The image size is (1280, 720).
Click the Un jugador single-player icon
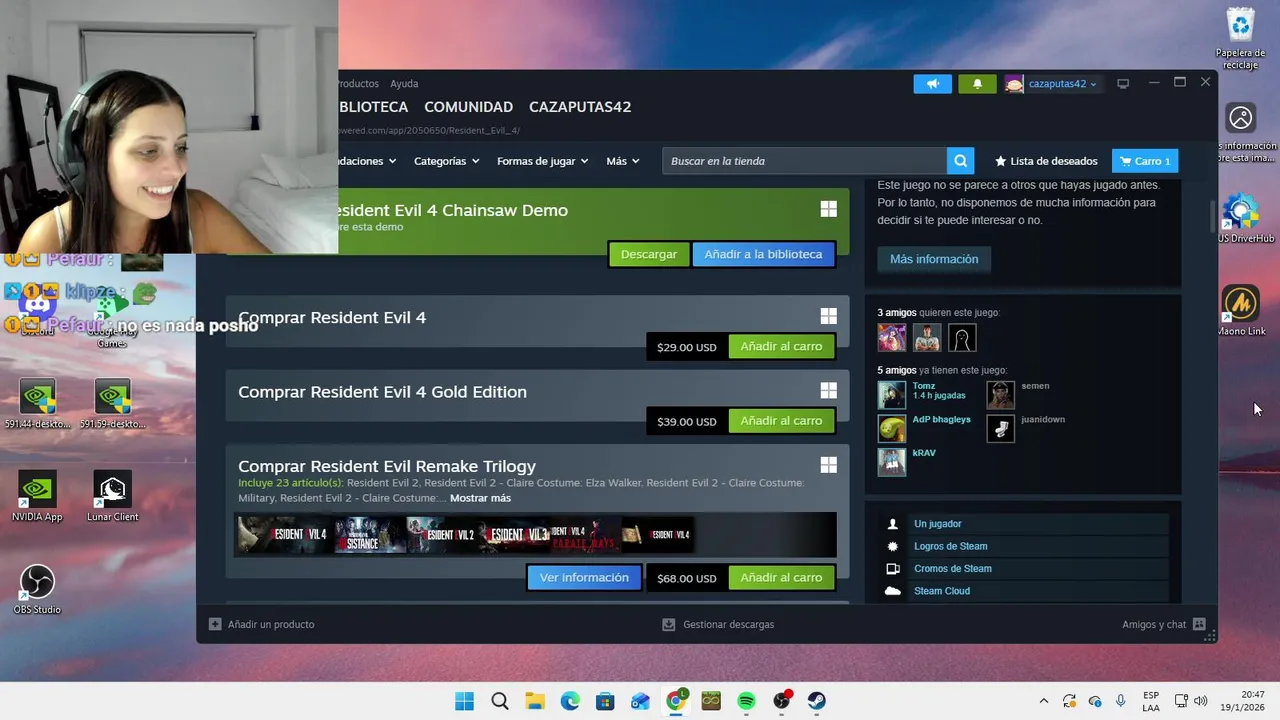893,524
